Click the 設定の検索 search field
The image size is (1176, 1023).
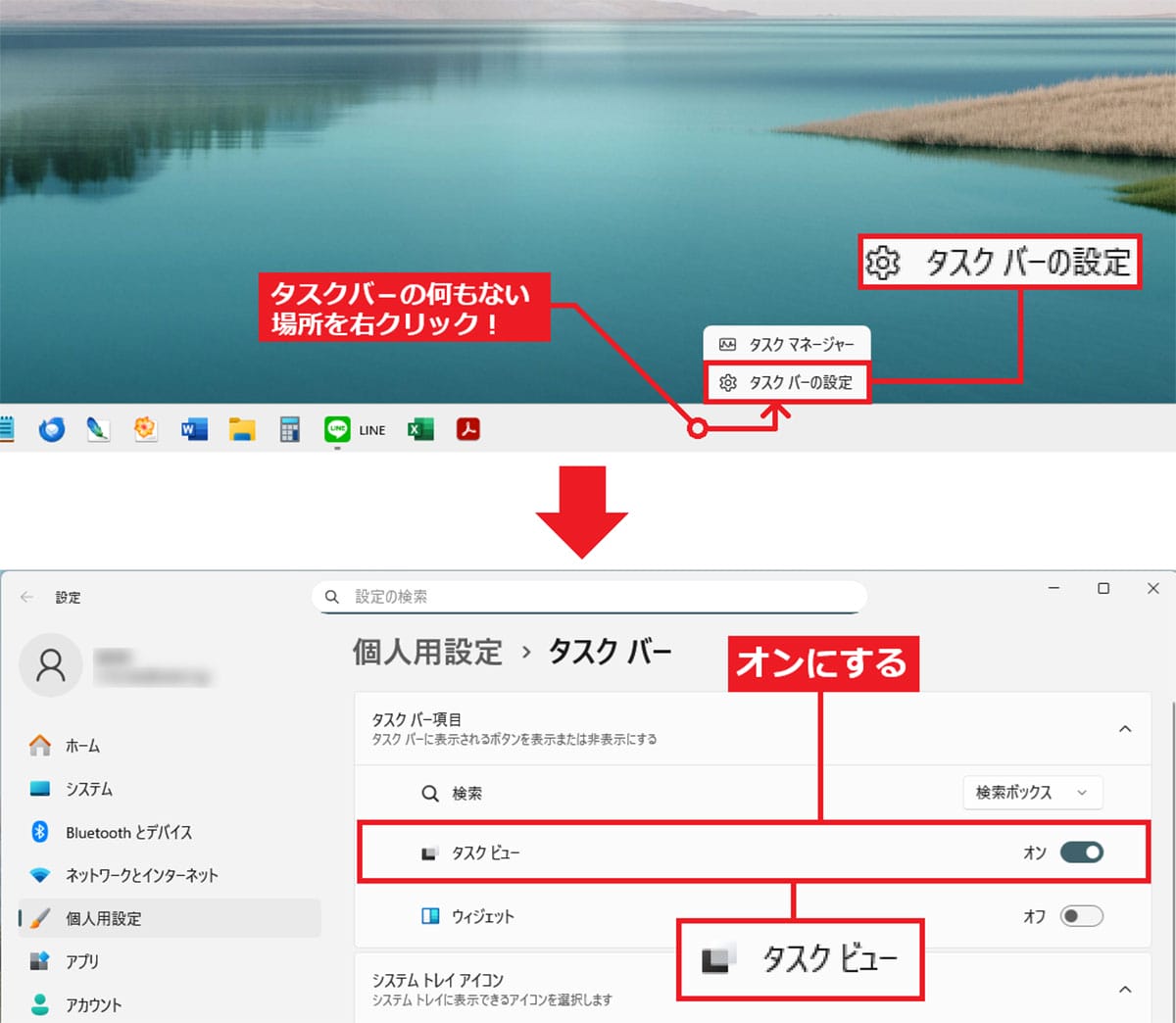click(x=590, y=597)
